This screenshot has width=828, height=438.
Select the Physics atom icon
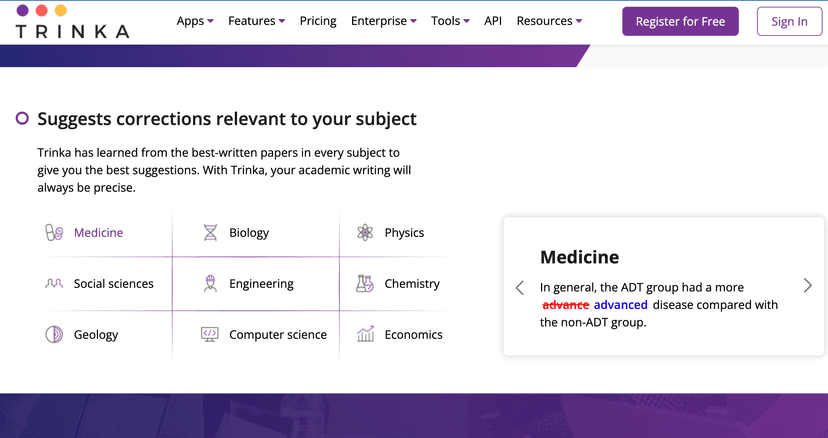pos(365,232)
